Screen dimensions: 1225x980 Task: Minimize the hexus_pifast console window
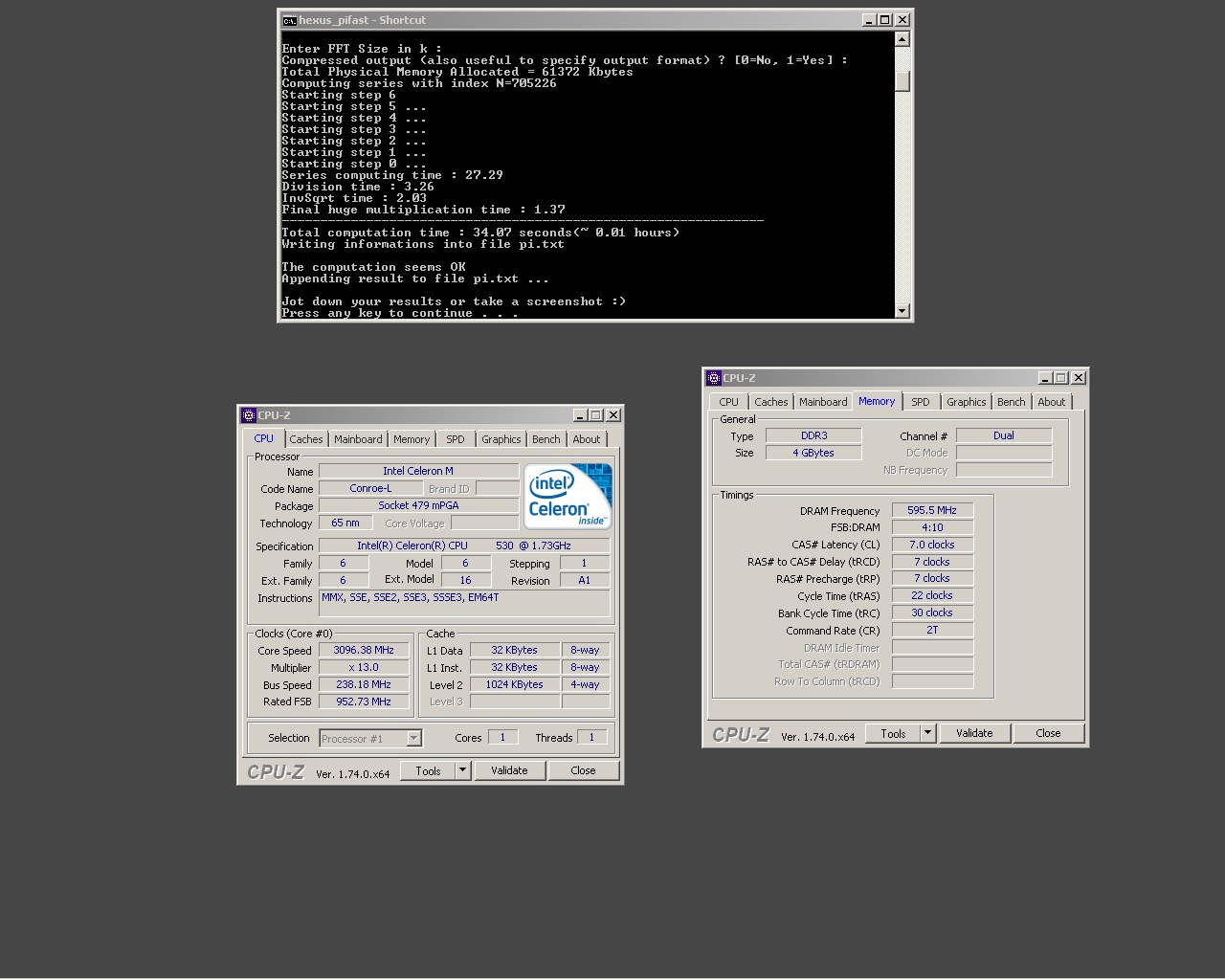tap(869, 20)
